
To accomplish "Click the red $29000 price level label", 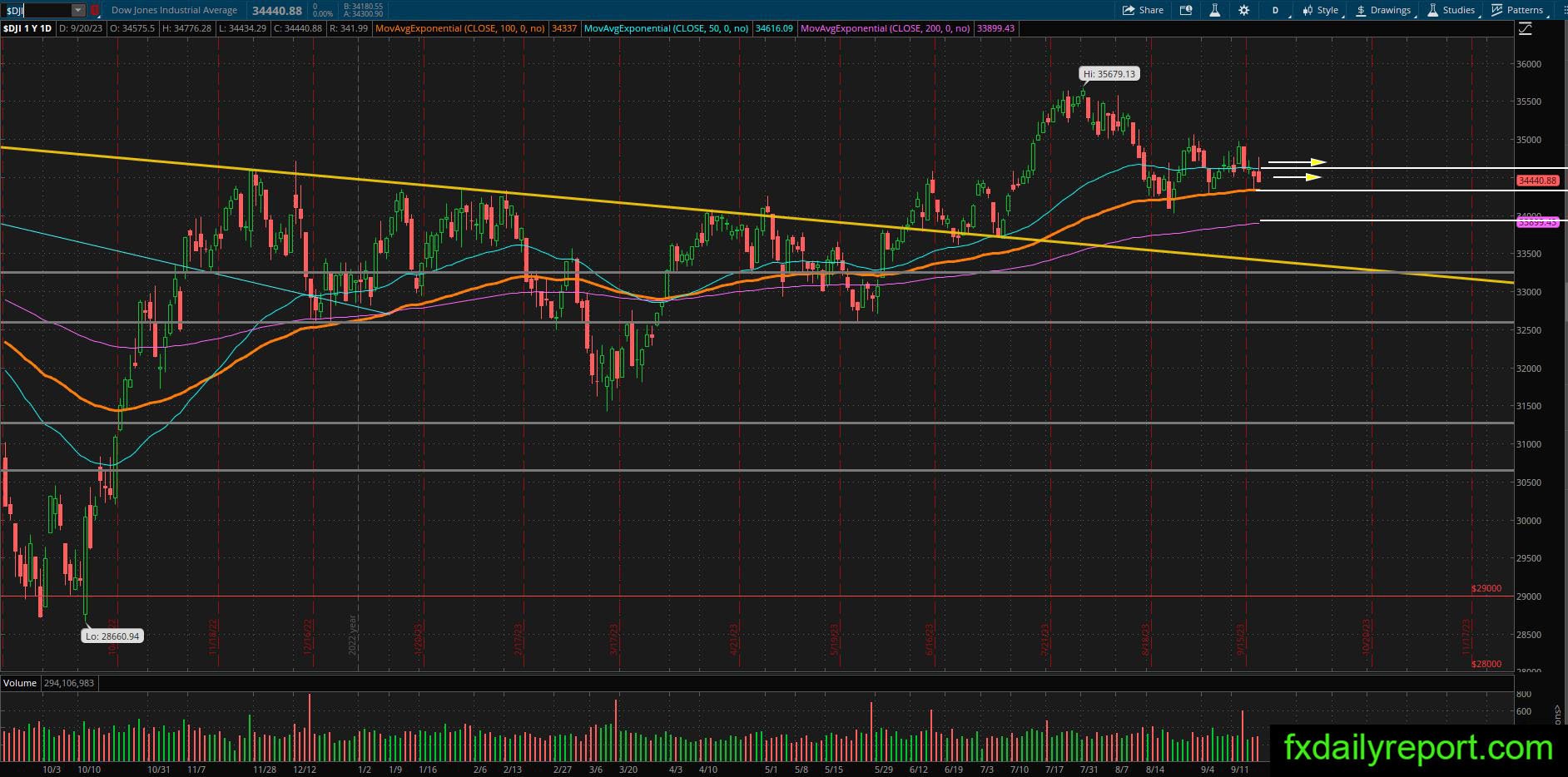I will click(1486, 589).
